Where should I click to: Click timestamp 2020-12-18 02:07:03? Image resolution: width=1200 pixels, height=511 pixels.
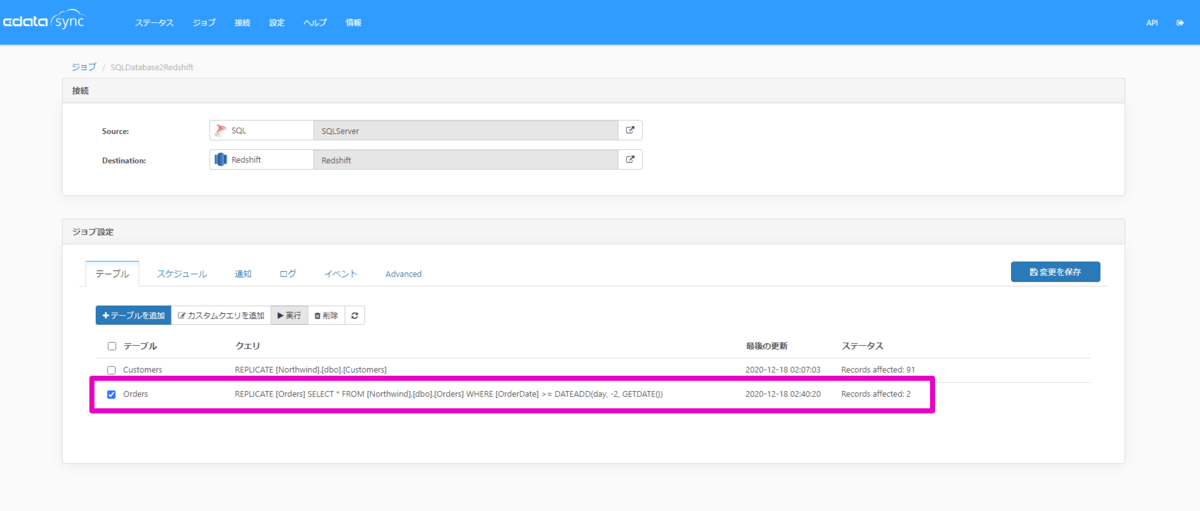[x=783, y=370]
